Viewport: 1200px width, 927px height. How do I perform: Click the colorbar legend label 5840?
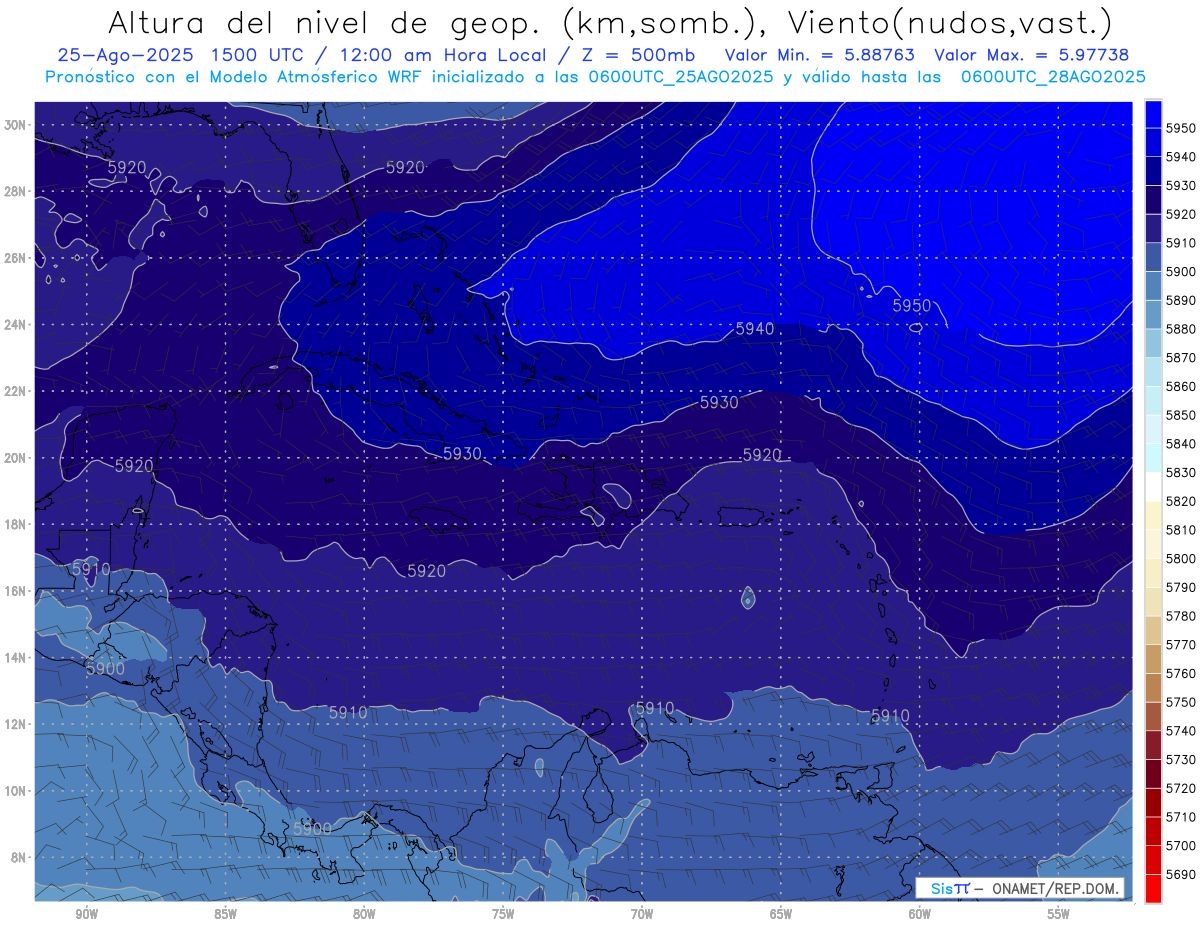point(1180,444)
